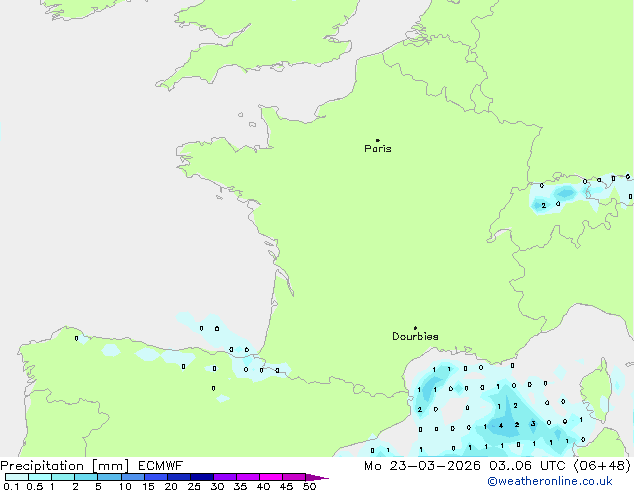Click the '40' legend scale number
The width and height of the screenshot is (634, 490).
coord(263,486)
